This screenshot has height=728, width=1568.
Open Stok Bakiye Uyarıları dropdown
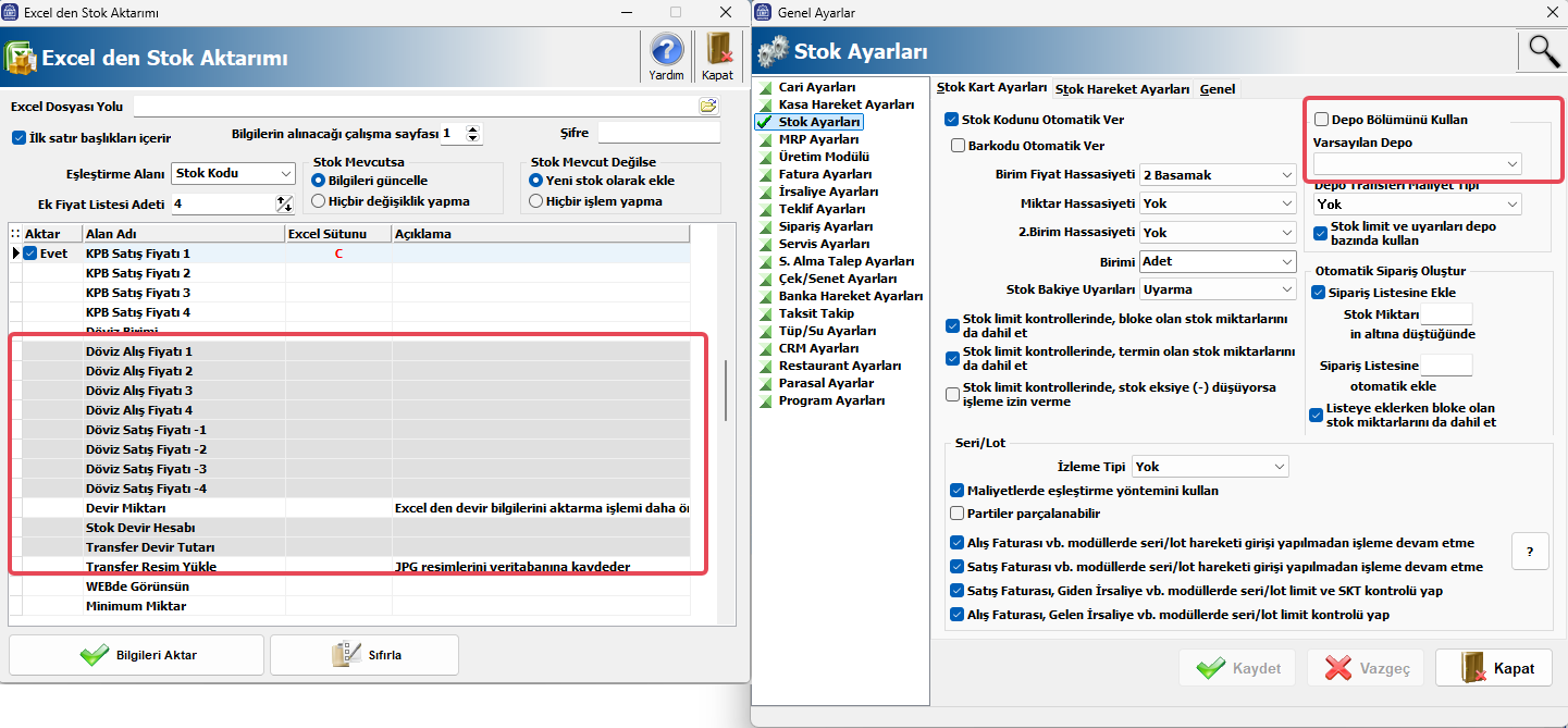point(1217,290)
